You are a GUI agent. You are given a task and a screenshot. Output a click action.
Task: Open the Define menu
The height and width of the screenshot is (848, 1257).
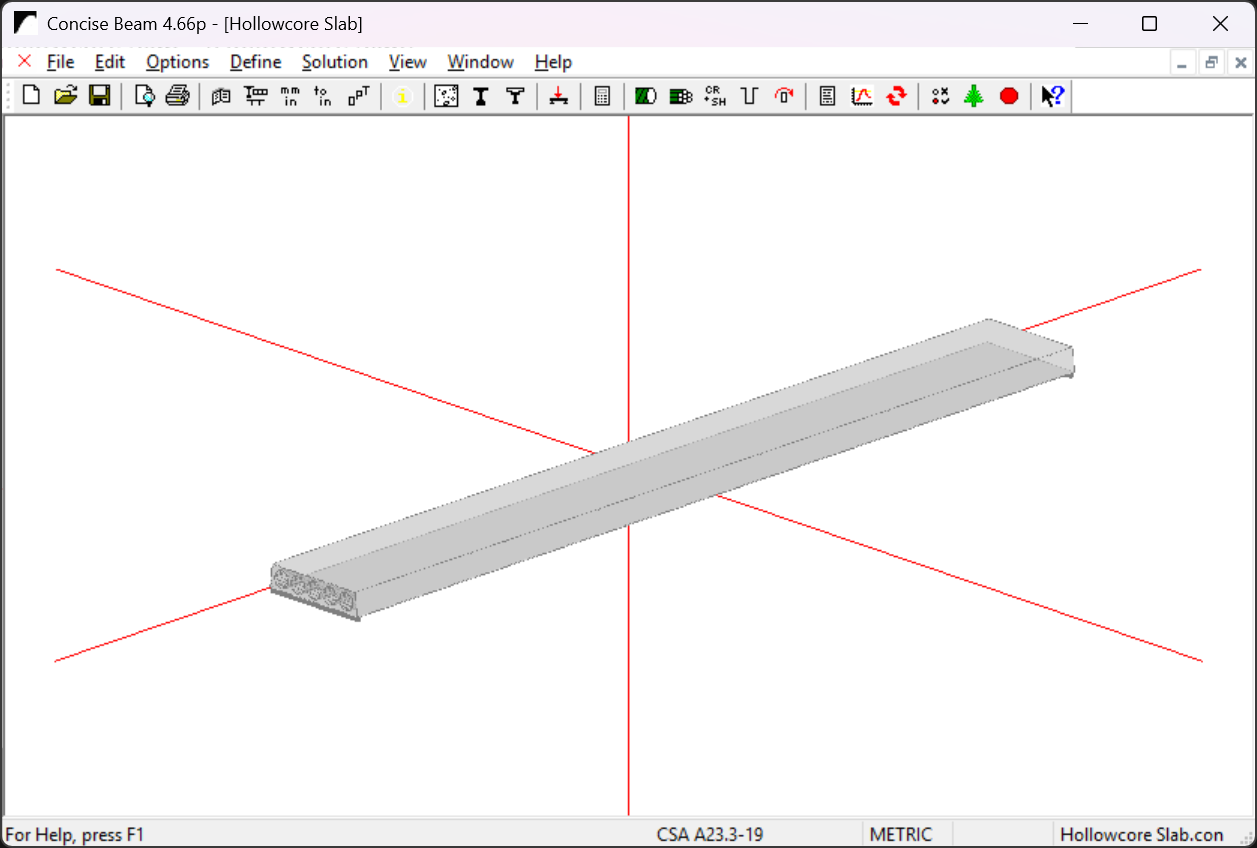click(x=255, y=62)
